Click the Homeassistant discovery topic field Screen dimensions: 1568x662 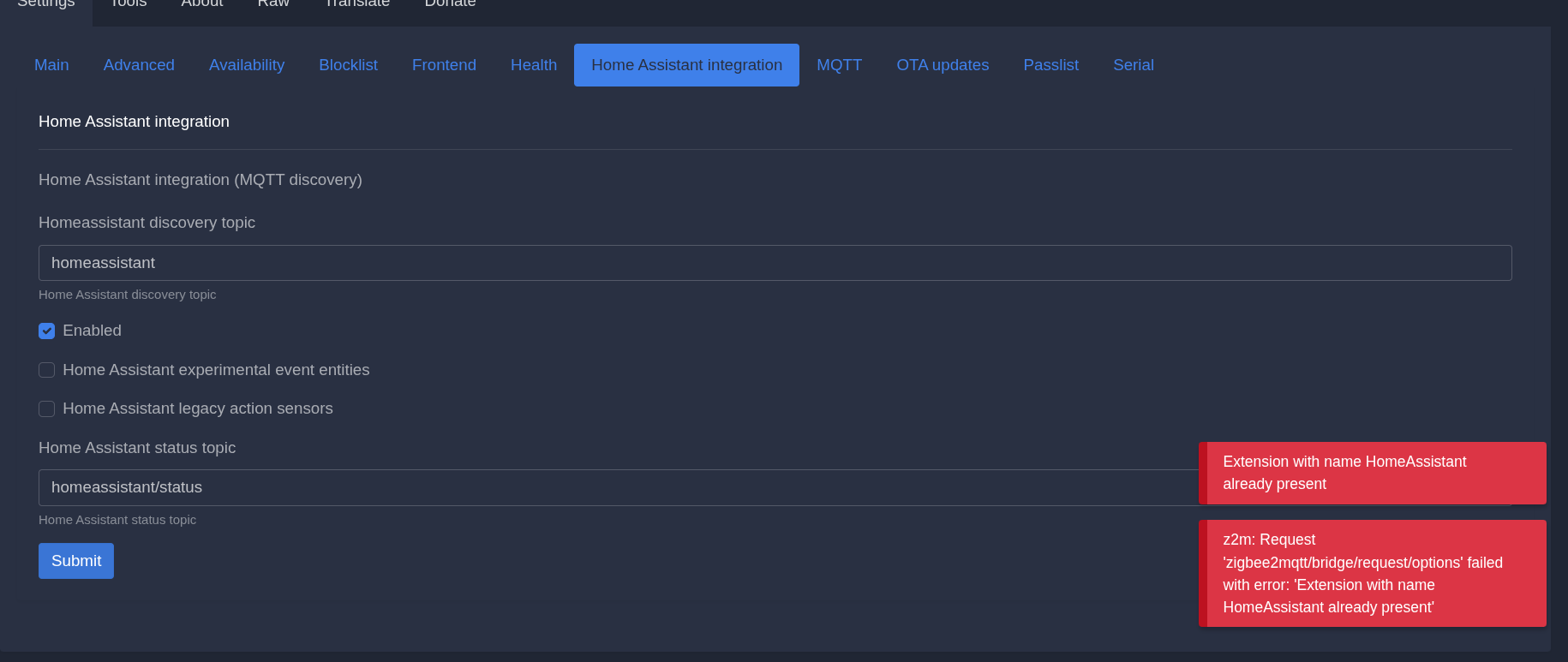click(x=775, y=263)
